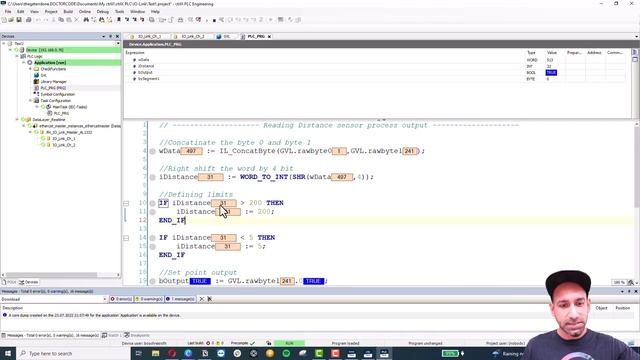Viewport: 640px width, 360px height.
Task: Click the green RUN status indicator
Action: click(289, 343)
